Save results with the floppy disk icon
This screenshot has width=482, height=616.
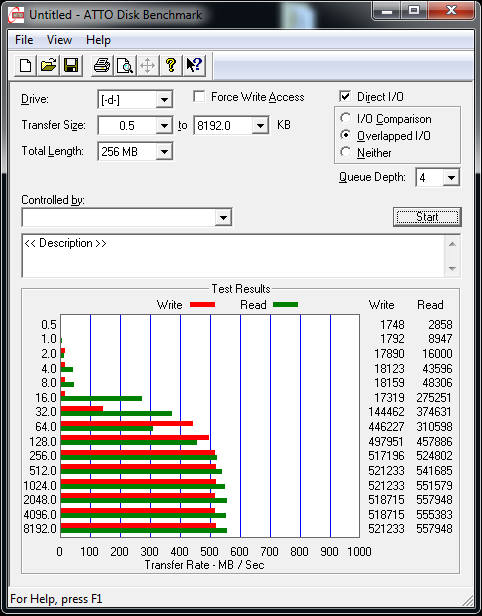[x=71, y=65]
